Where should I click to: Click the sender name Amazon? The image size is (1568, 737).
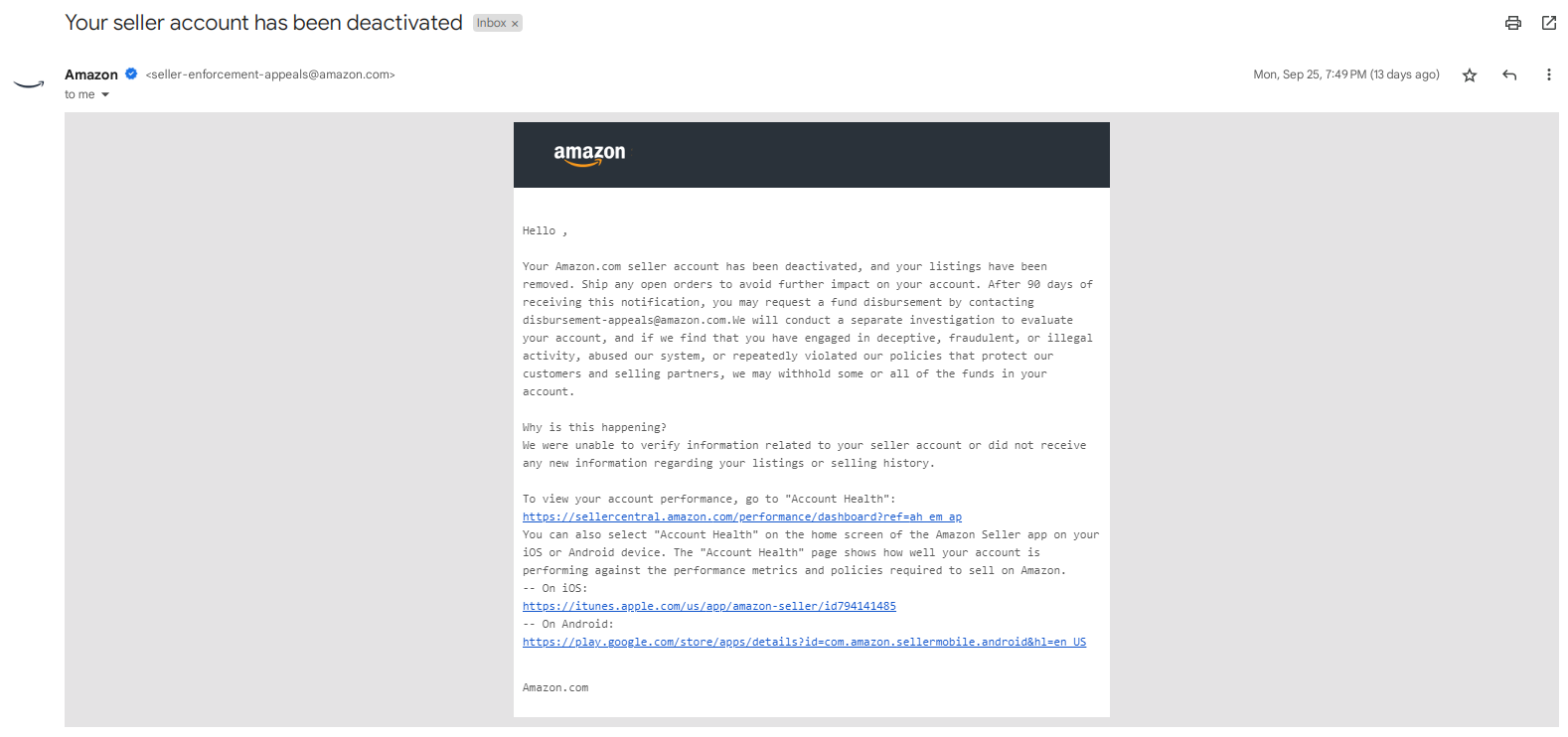click(x=91, y=74)
